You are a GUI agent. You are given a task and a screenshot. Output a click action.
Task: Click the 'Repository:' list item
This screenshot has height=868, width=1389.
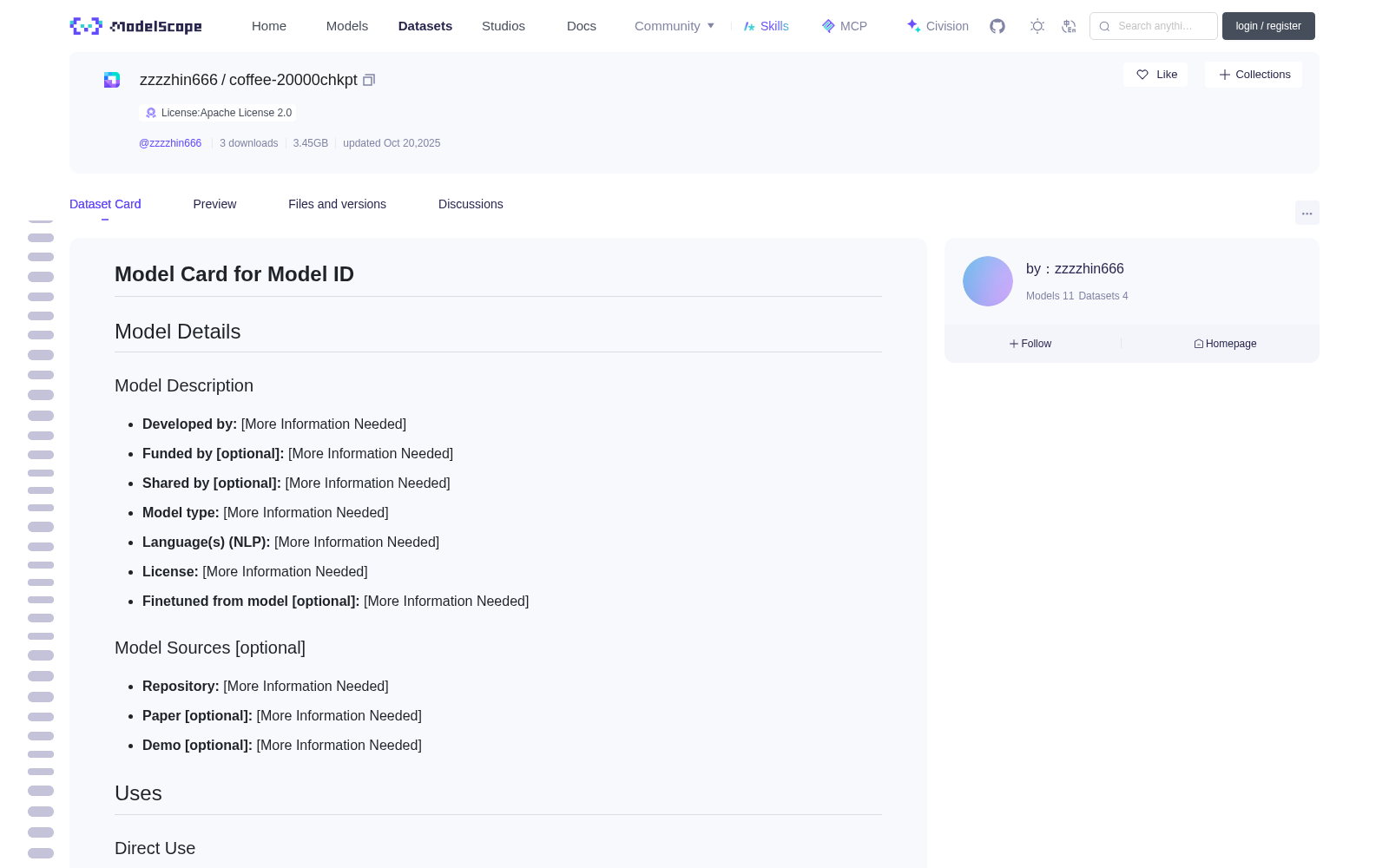[x=266, y=687]
